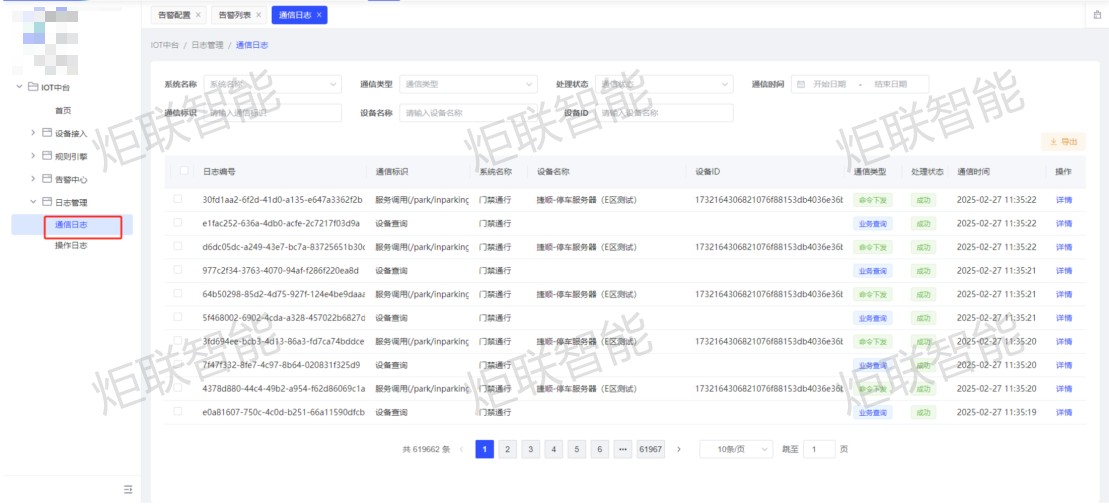
Task: Collapse the 日志管理 menu chevron
Action: (x=33, y=201)
